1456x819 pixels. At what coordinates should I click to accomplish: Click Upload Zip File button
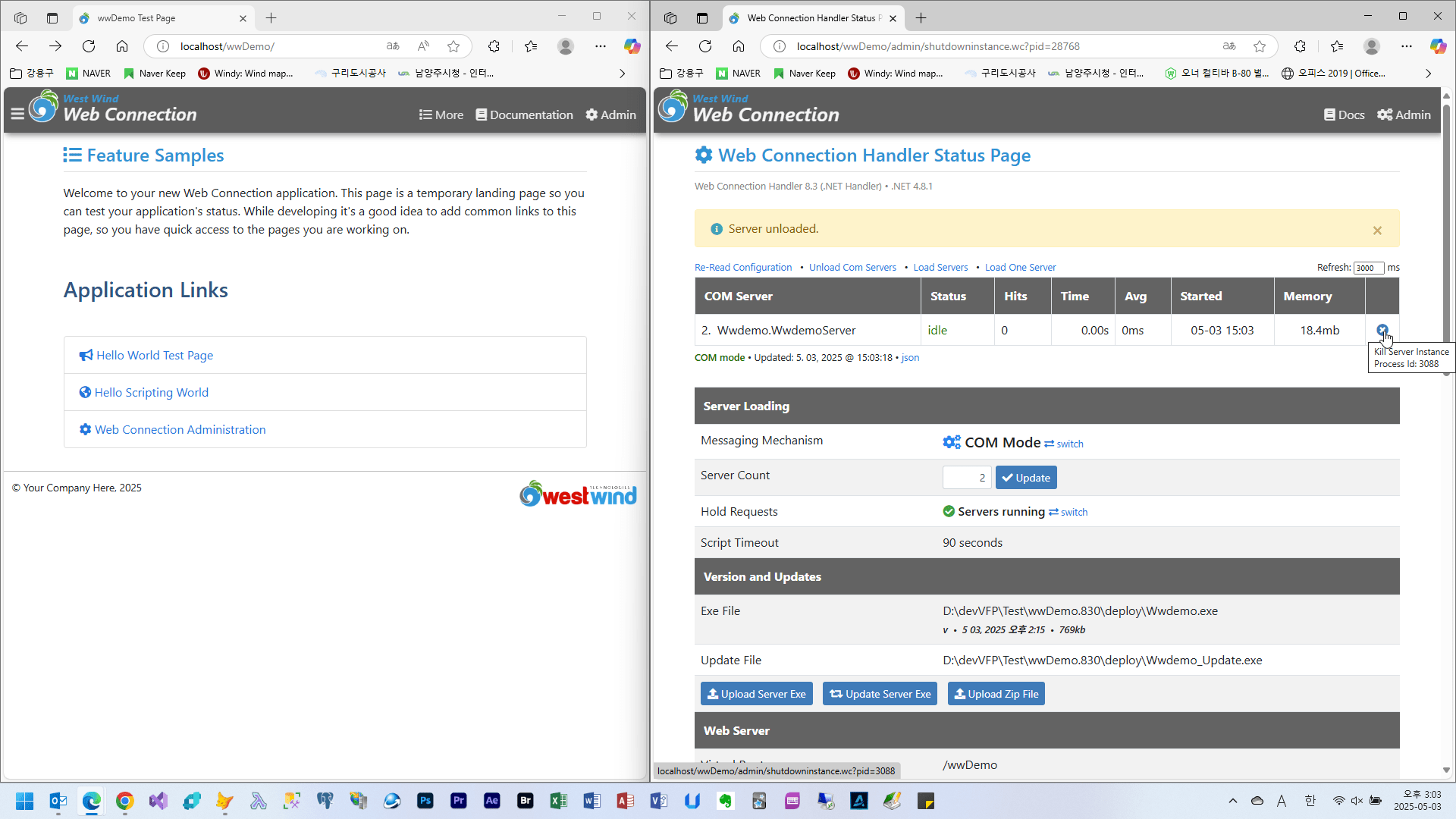(x=996, y=693)
